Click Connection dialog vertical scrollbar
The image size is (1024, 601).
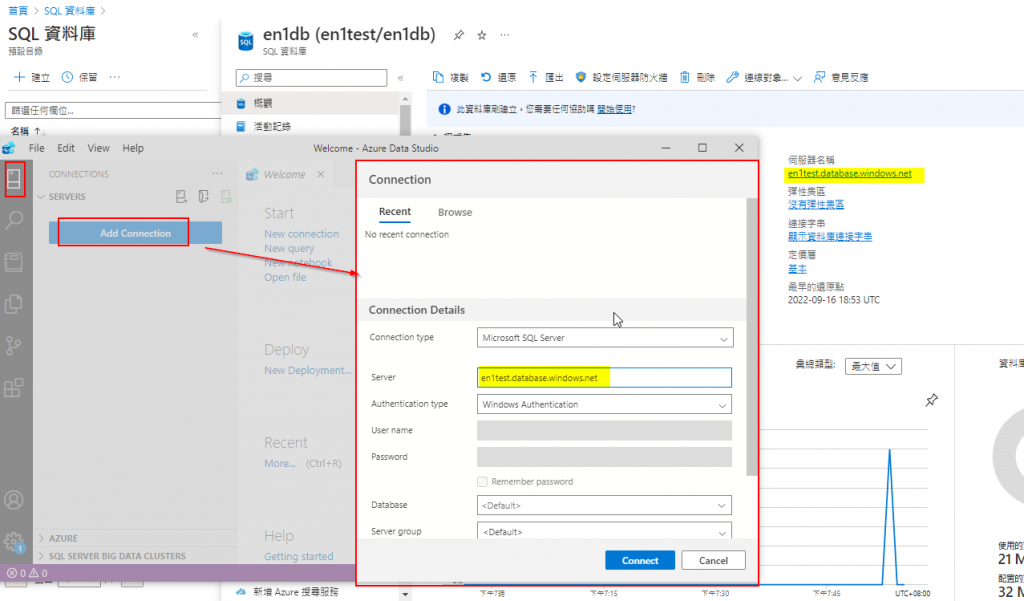[x=752, y=336]
